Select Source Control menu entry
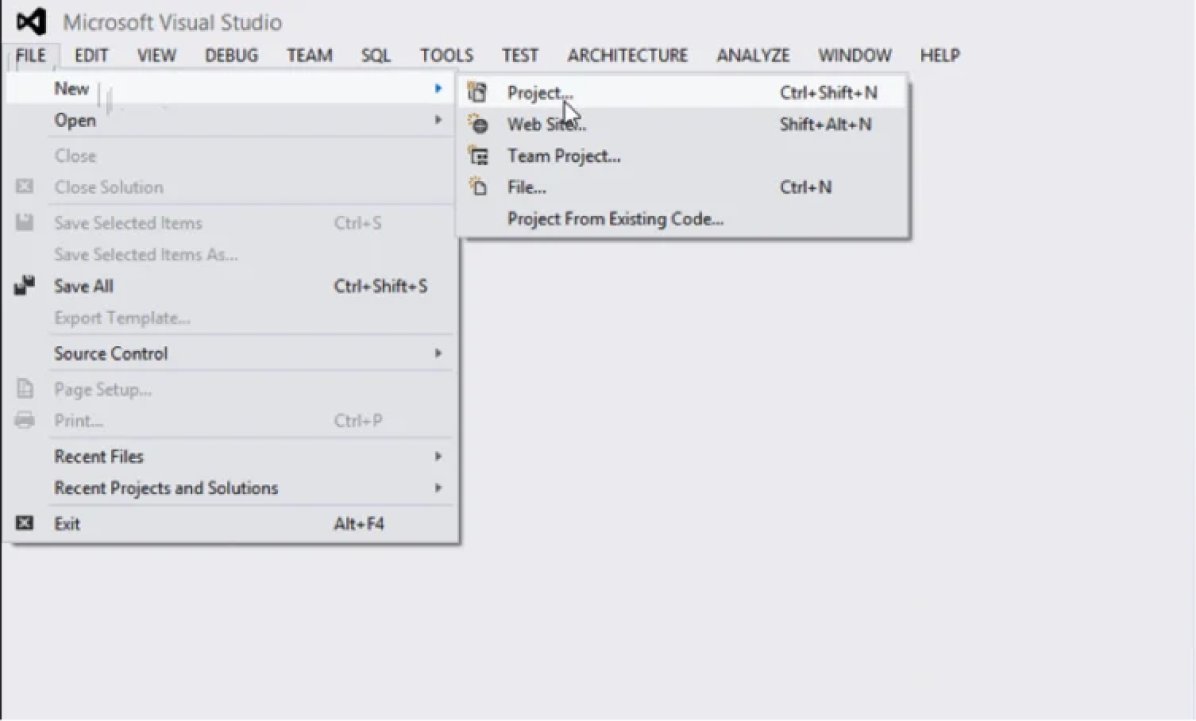Viewport: 1196px width, 721px height. point(231,353)
